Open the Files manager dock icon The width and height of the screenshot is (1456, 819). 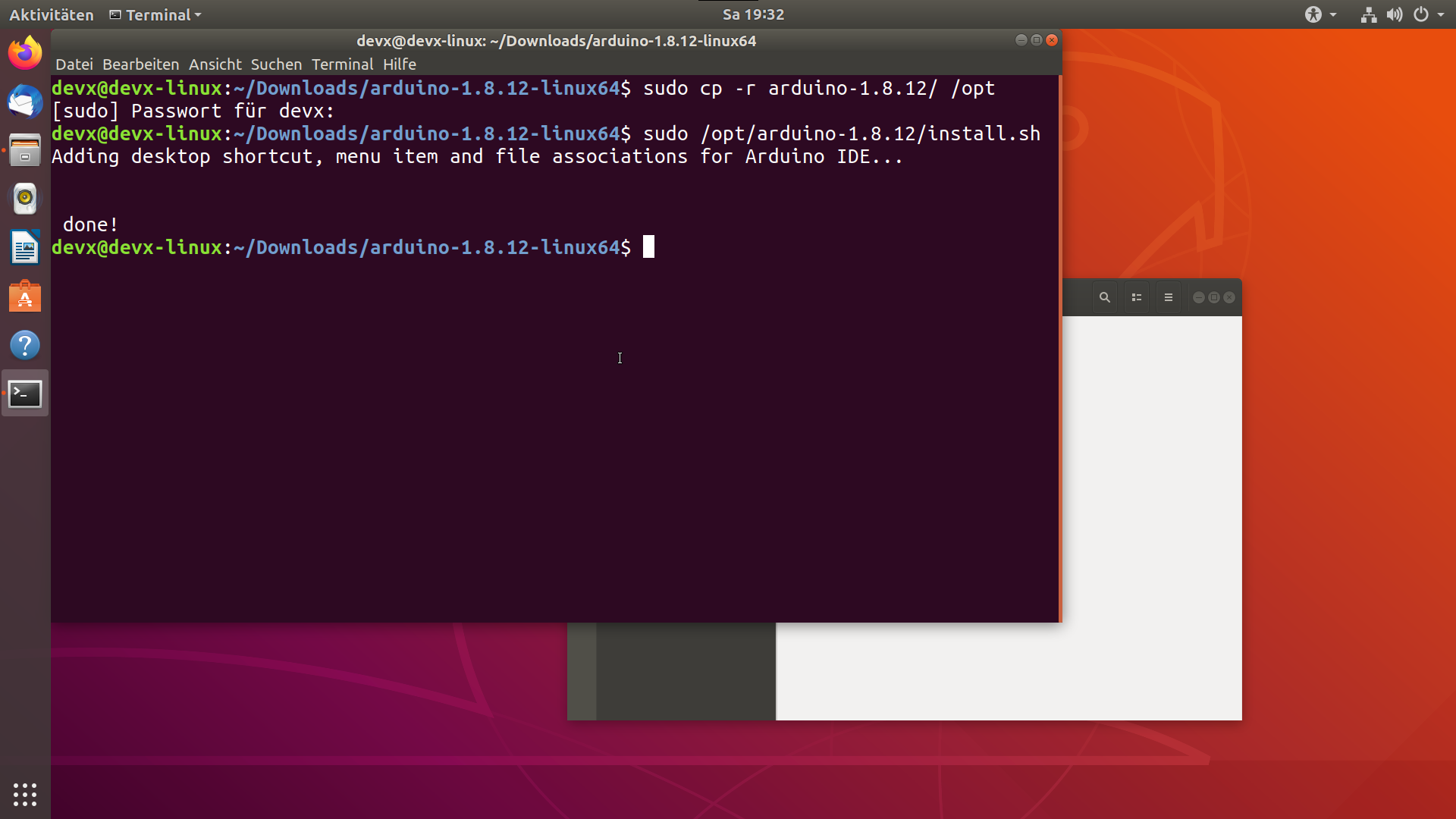pos(25,150)
